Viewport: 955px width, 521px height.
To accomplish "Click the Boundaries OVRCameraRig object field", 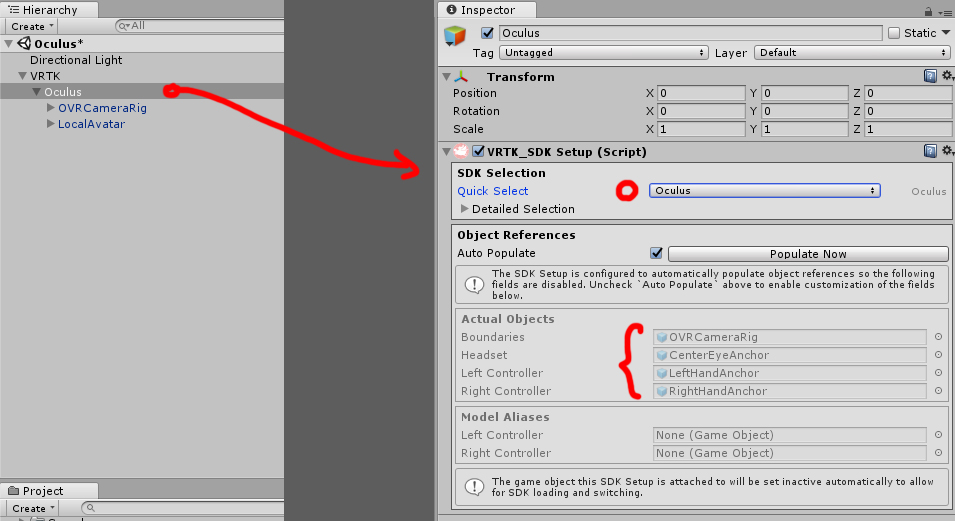I will pyautogui.click(x=790, y=337).
